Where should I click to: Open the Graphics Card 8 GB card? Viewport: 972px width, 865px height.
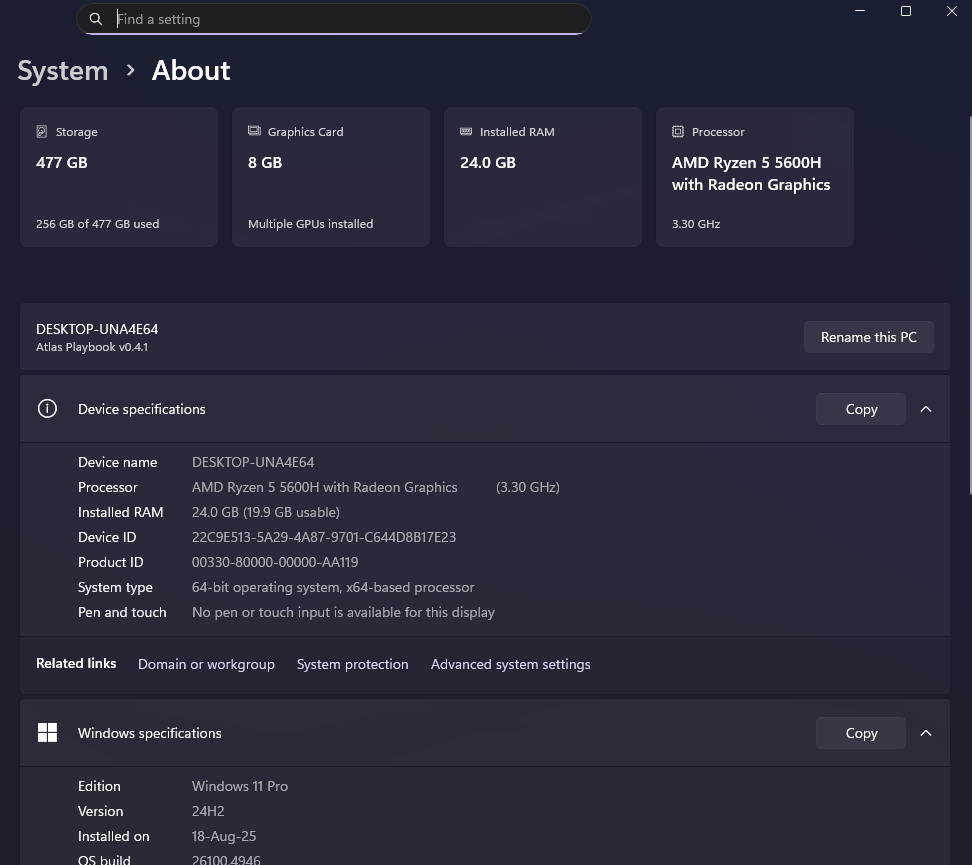pos(331,177)
